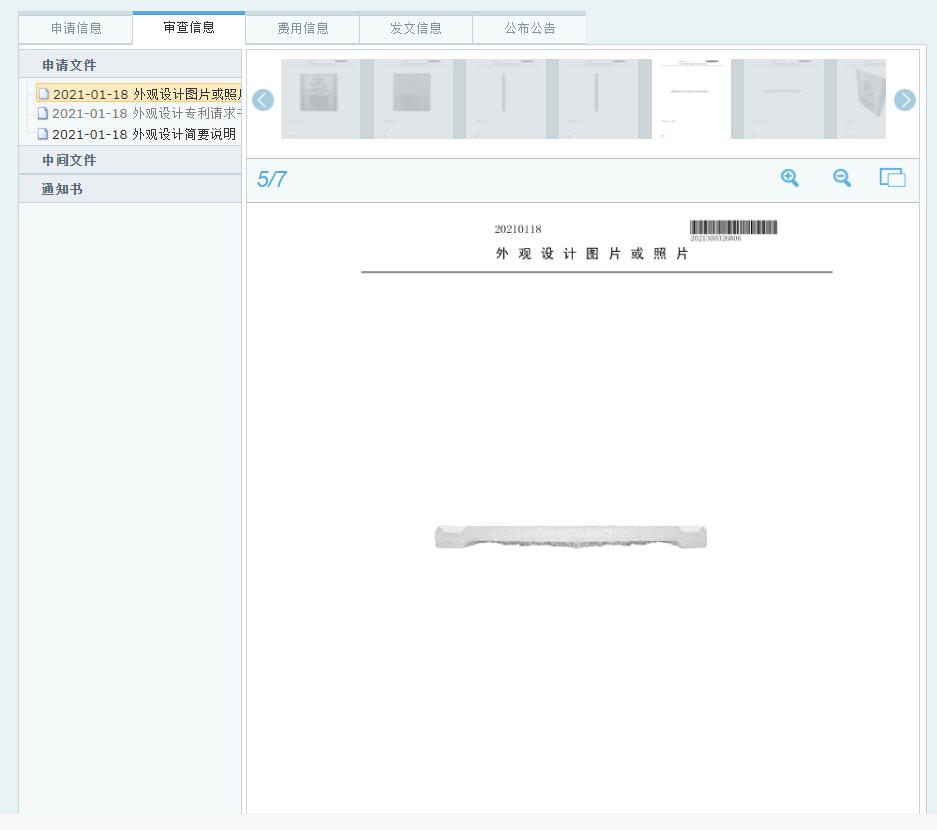Click the zoom out magnifier icon
937x830 pixels.
pyautogui.click(x=842, y=178)
